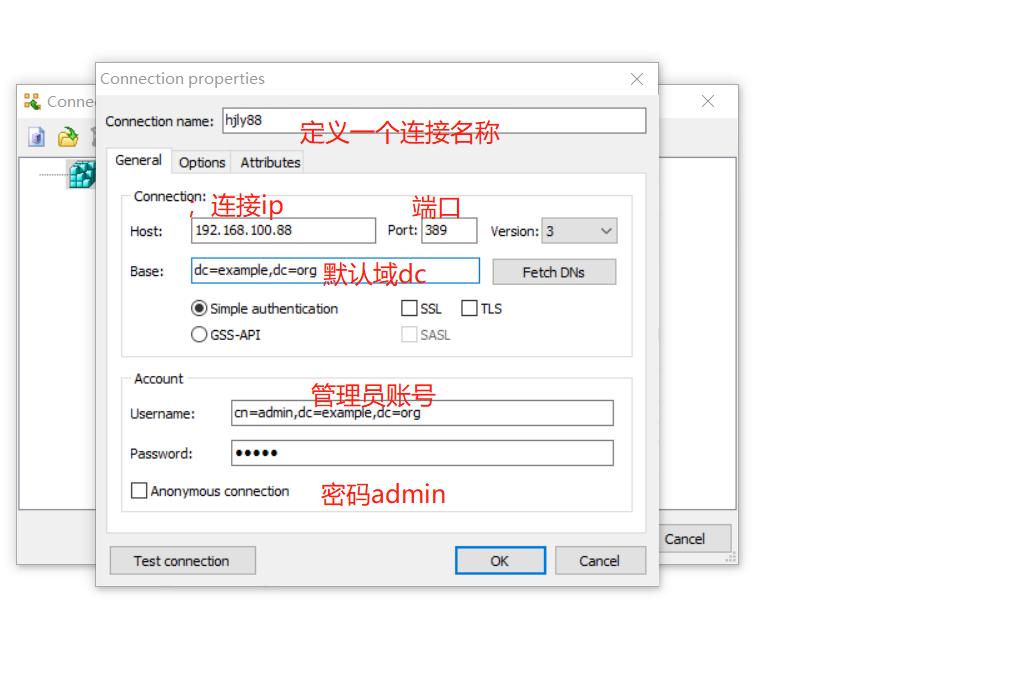Viewport: 1015px width, 700px height.
Task: Click into the Host address field
Action: pos(283,231)
